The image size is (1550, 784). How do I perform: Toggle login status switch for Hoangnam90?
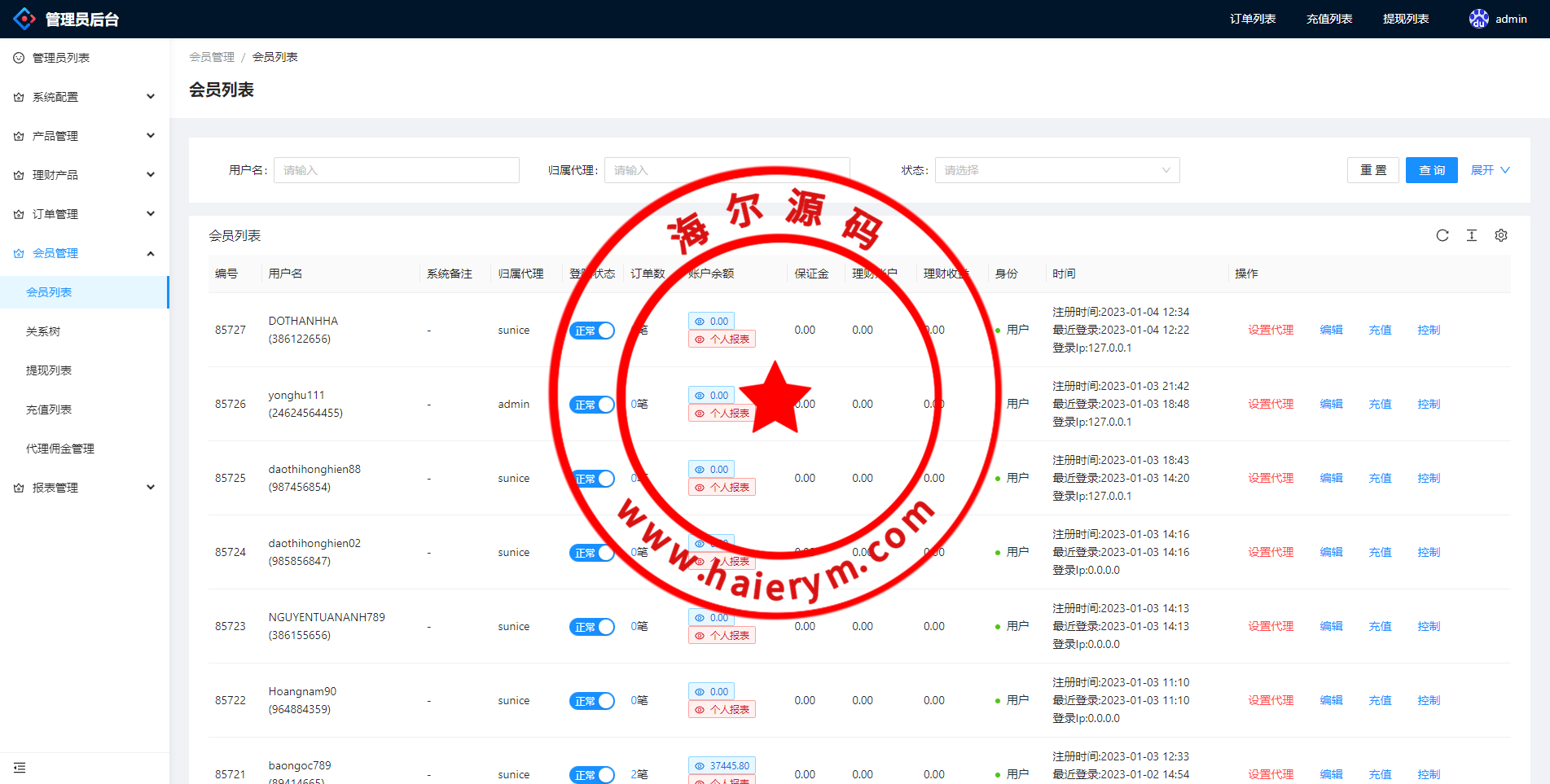point(591,701)
